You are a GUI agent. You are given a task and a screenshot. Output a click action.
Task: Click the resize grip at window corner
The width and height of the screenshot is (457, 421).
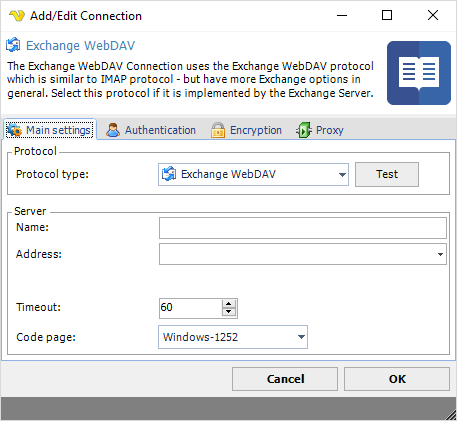point(451,415)
